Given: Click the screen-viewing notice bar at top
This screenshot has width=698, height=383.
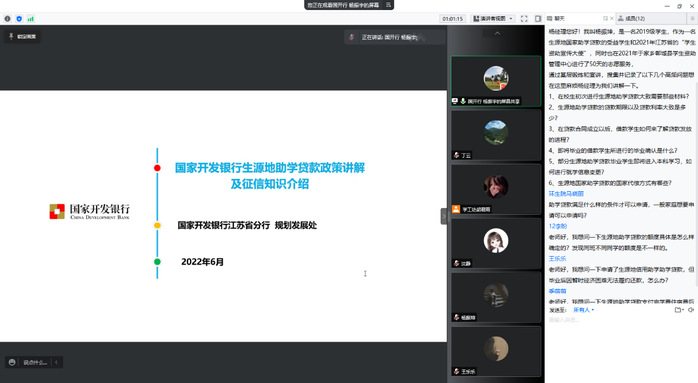Looking at the screenshot, I should pyautogui.click(x=349, y=5).
